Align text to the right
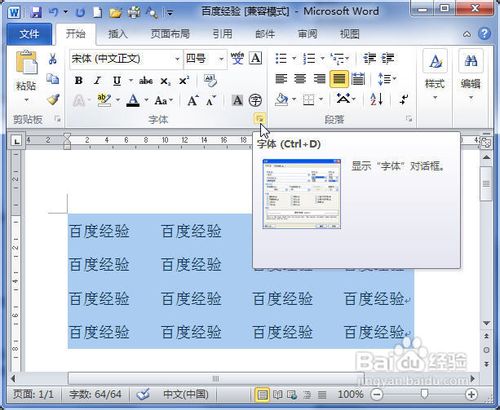500x410 pixels. click(319, 79)
